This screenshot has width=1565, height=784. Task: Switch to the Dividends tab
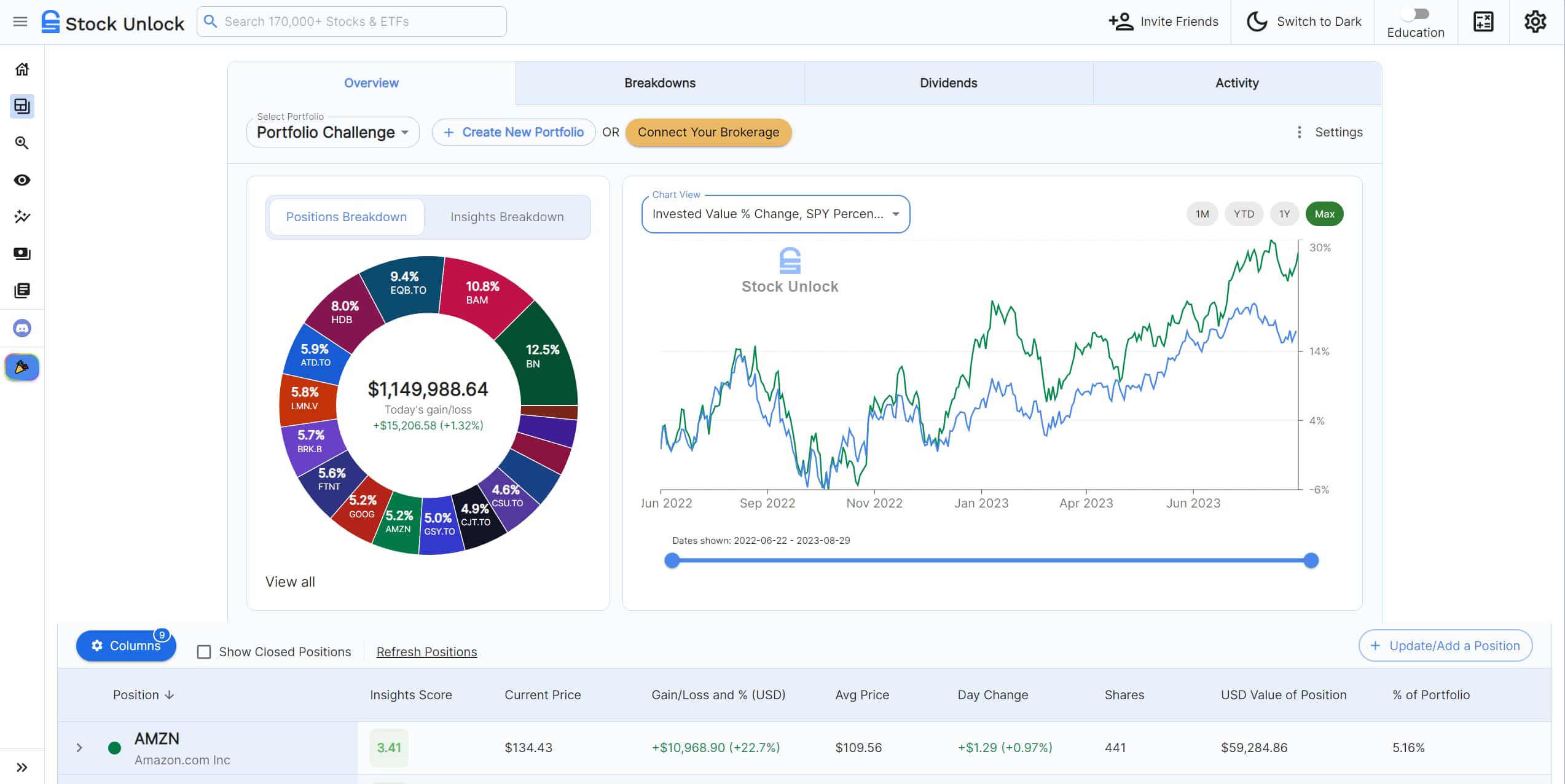click(948, 83)
